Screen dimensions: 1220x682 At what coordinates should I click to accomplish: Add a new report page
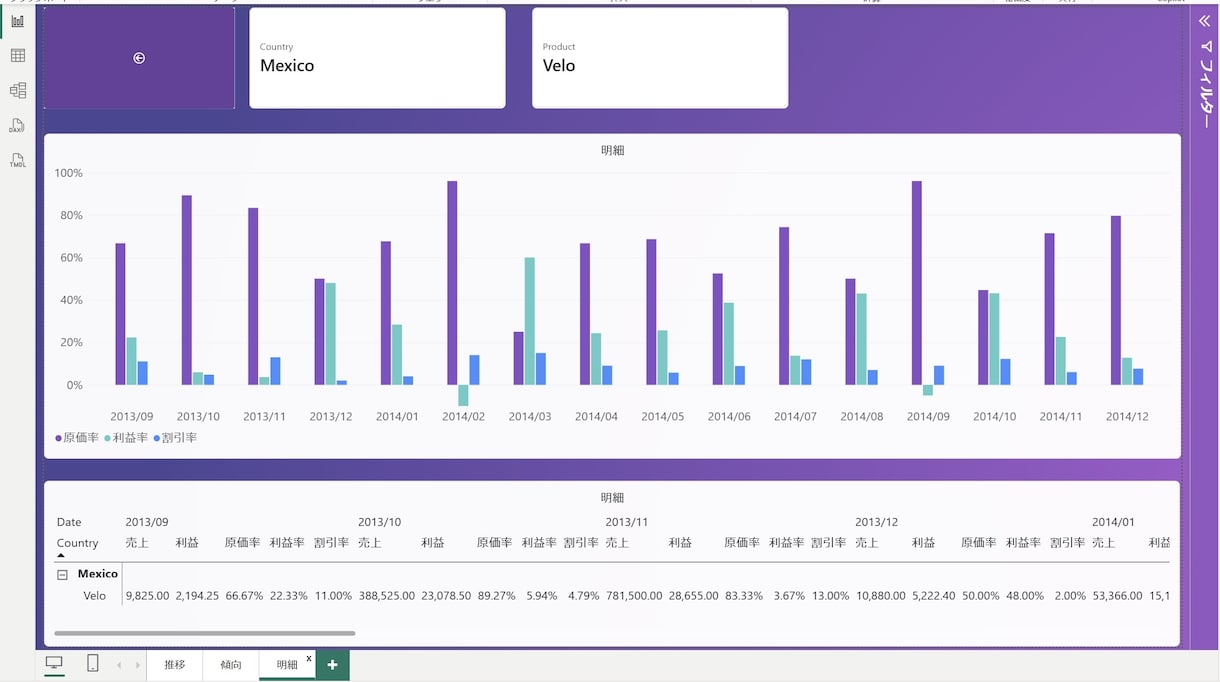(x=333, y=665)
